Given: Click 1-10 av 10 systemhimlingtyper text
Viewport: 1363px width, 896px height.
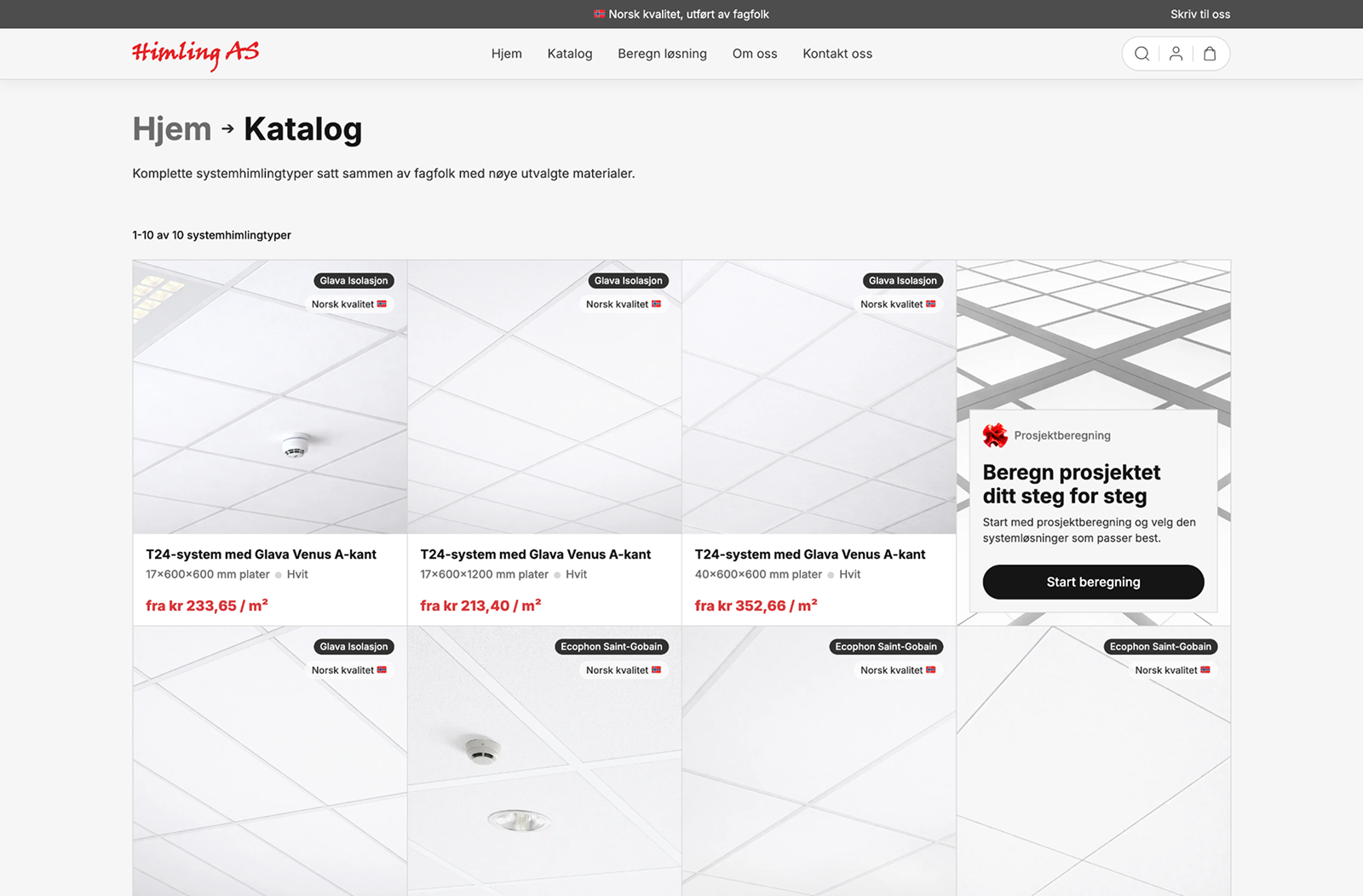Looking at the screenshot, I should point(211,235).
